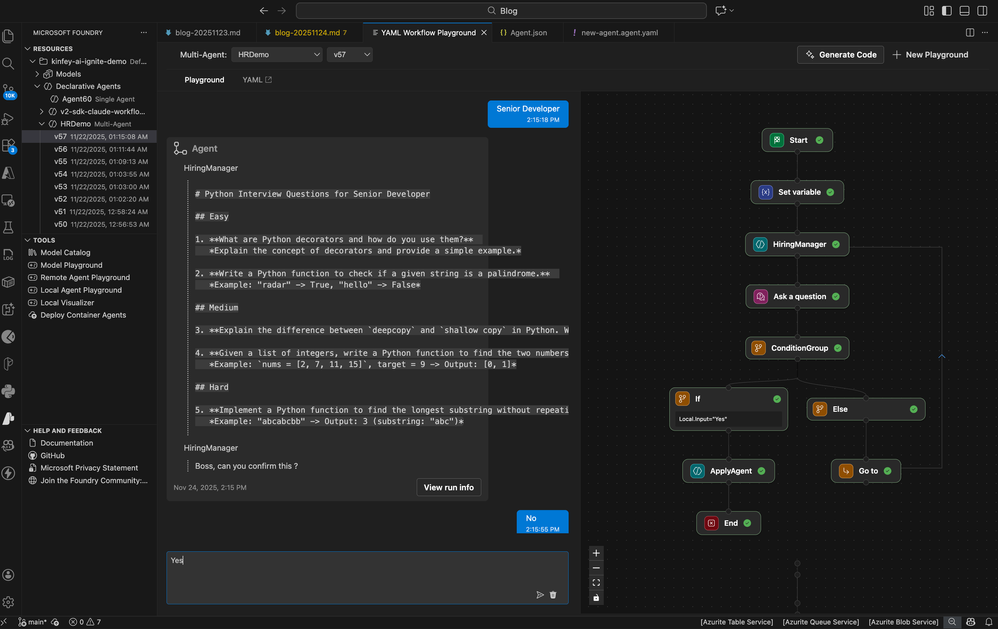Open the Testing flask view

click(8, 227)
